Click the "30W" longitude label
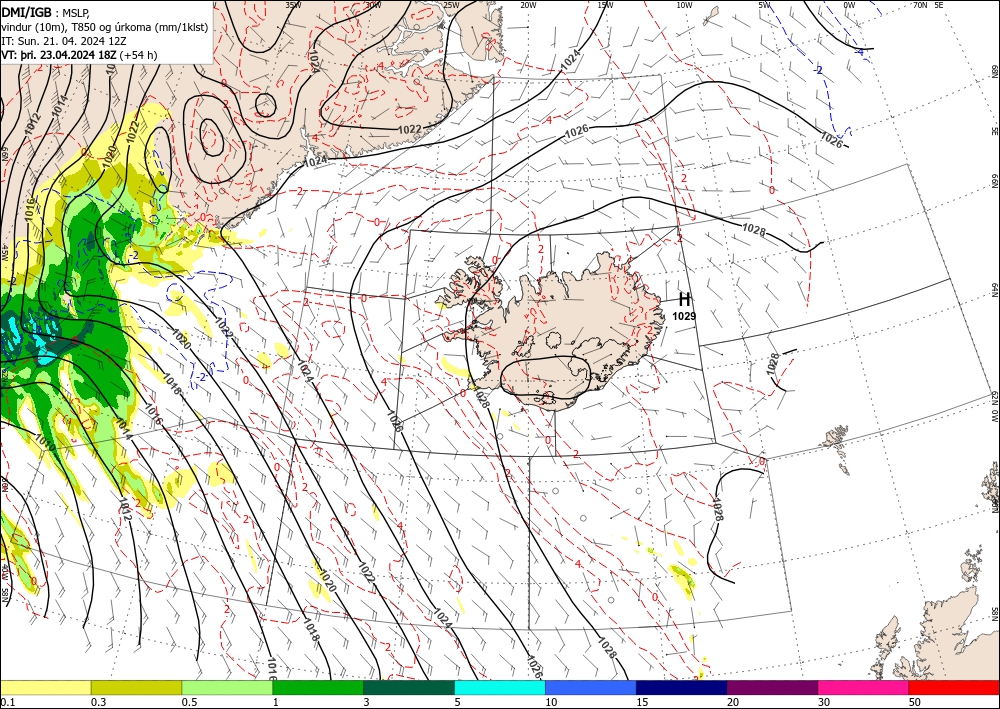Screen dimensions: 1000x709 click(x=373, y=5)
